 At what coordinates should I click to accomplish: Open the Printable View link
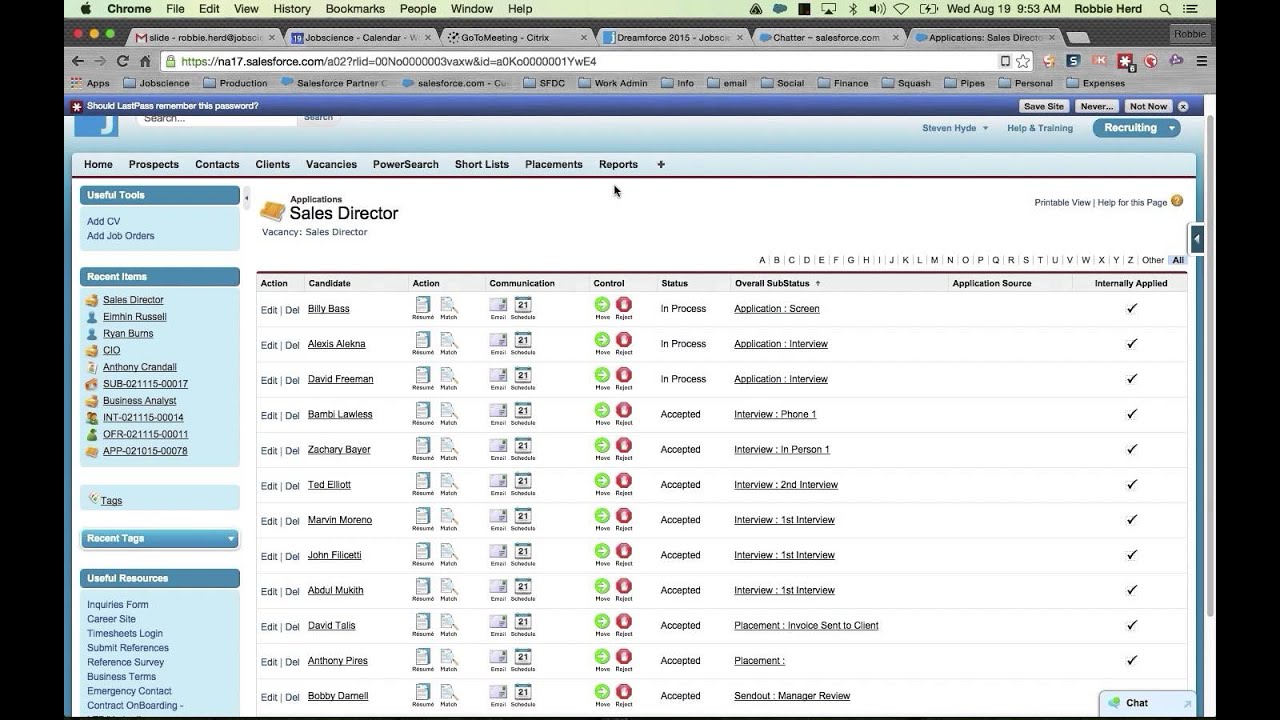click(1062, 202)
